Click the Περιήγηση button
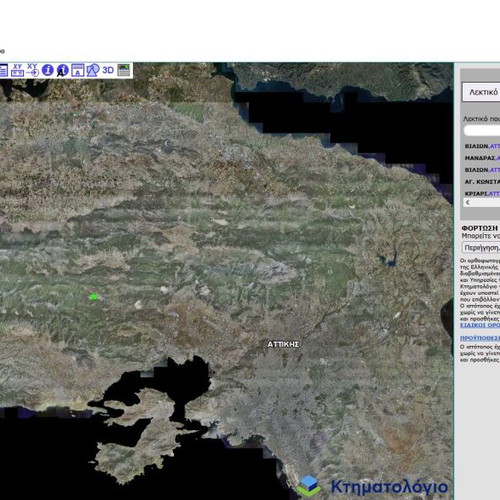The width and height of the screenshot is (500, 500). (x=481, y=248)
